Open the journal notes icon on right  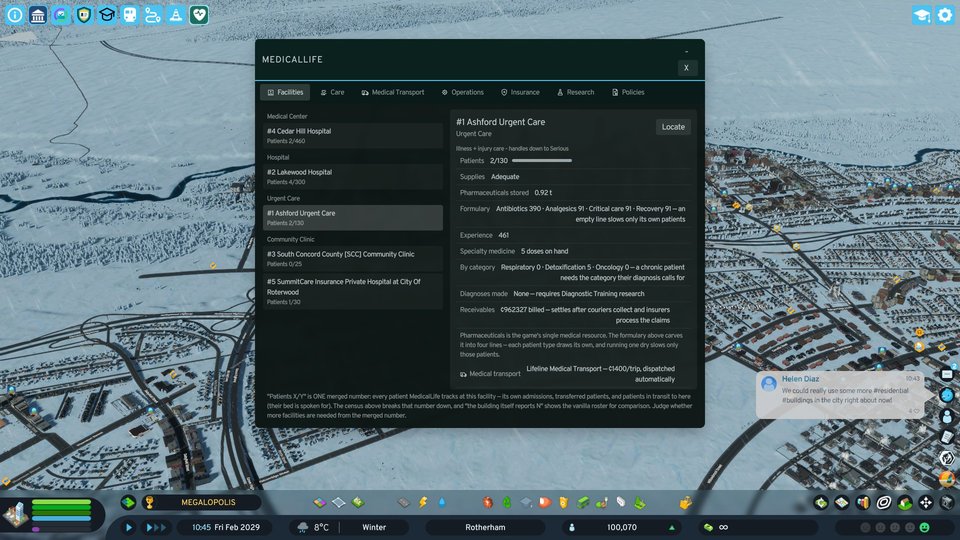(x=947, y=437)
